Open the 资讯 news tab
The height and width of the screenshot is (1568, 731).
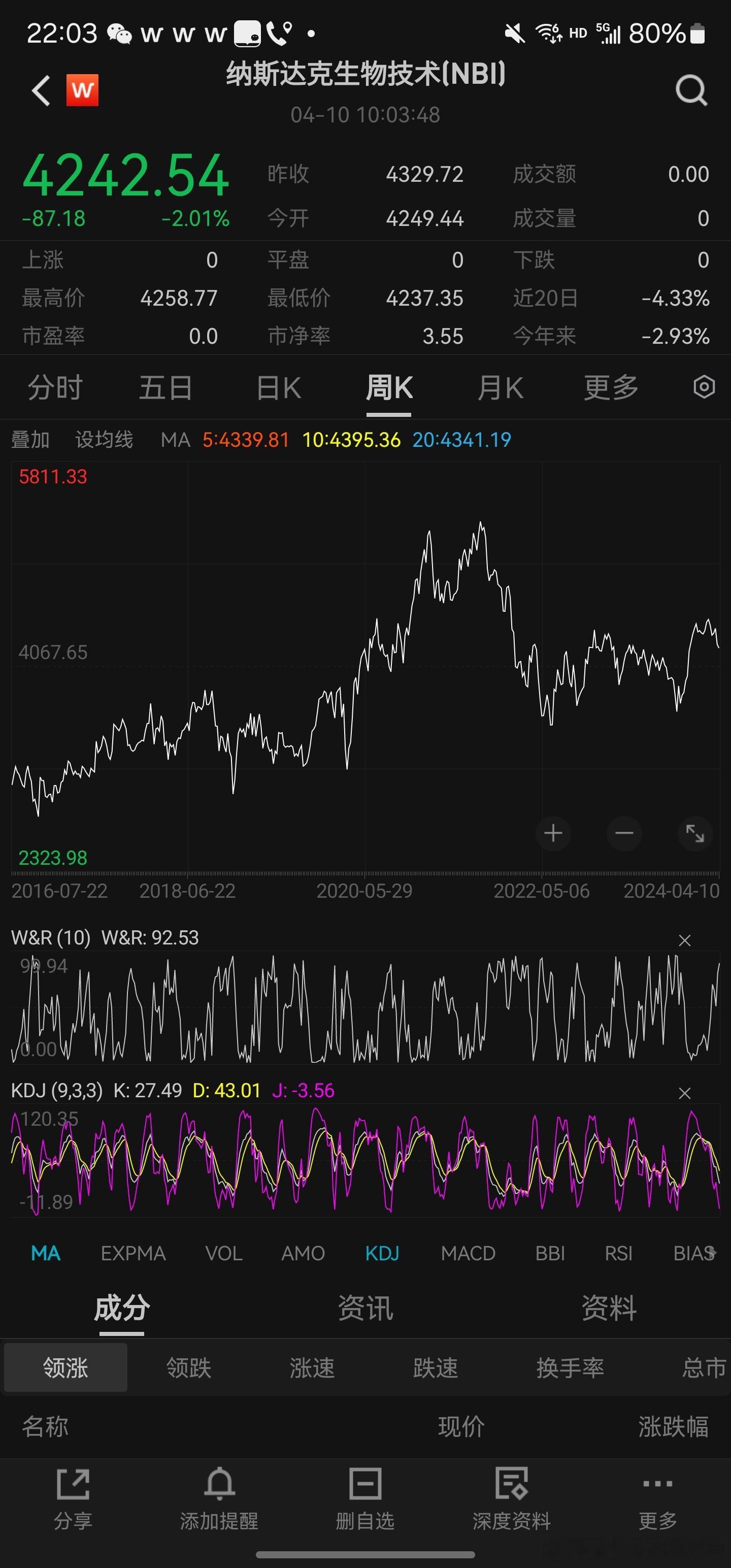(x=365, y=1308)
